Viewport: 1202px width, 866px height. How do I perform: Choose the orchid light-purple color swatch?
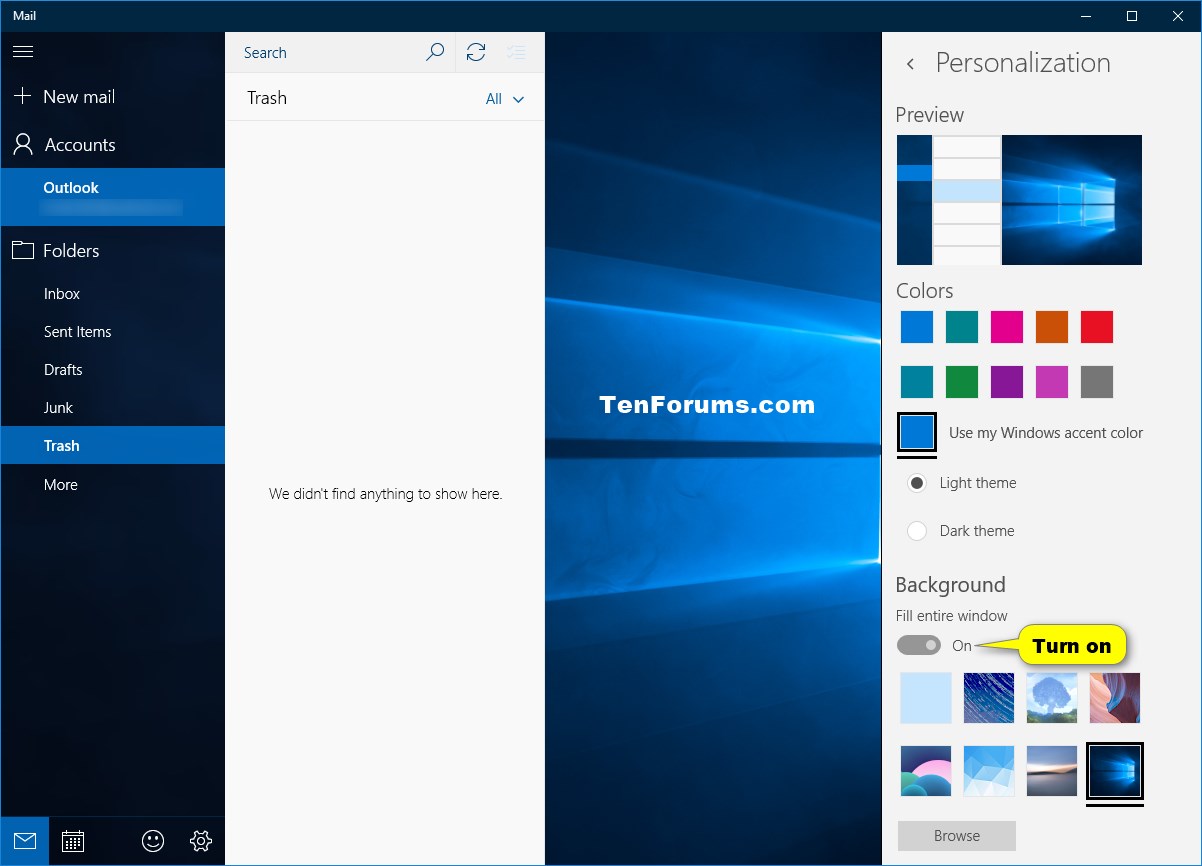(x=1052, y=382)
